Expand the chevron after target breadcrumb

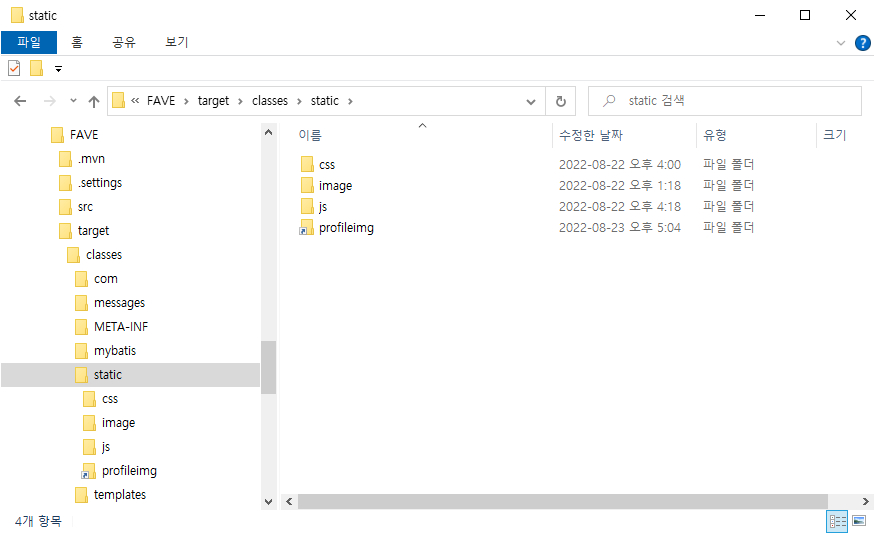(x=240, y=101)
